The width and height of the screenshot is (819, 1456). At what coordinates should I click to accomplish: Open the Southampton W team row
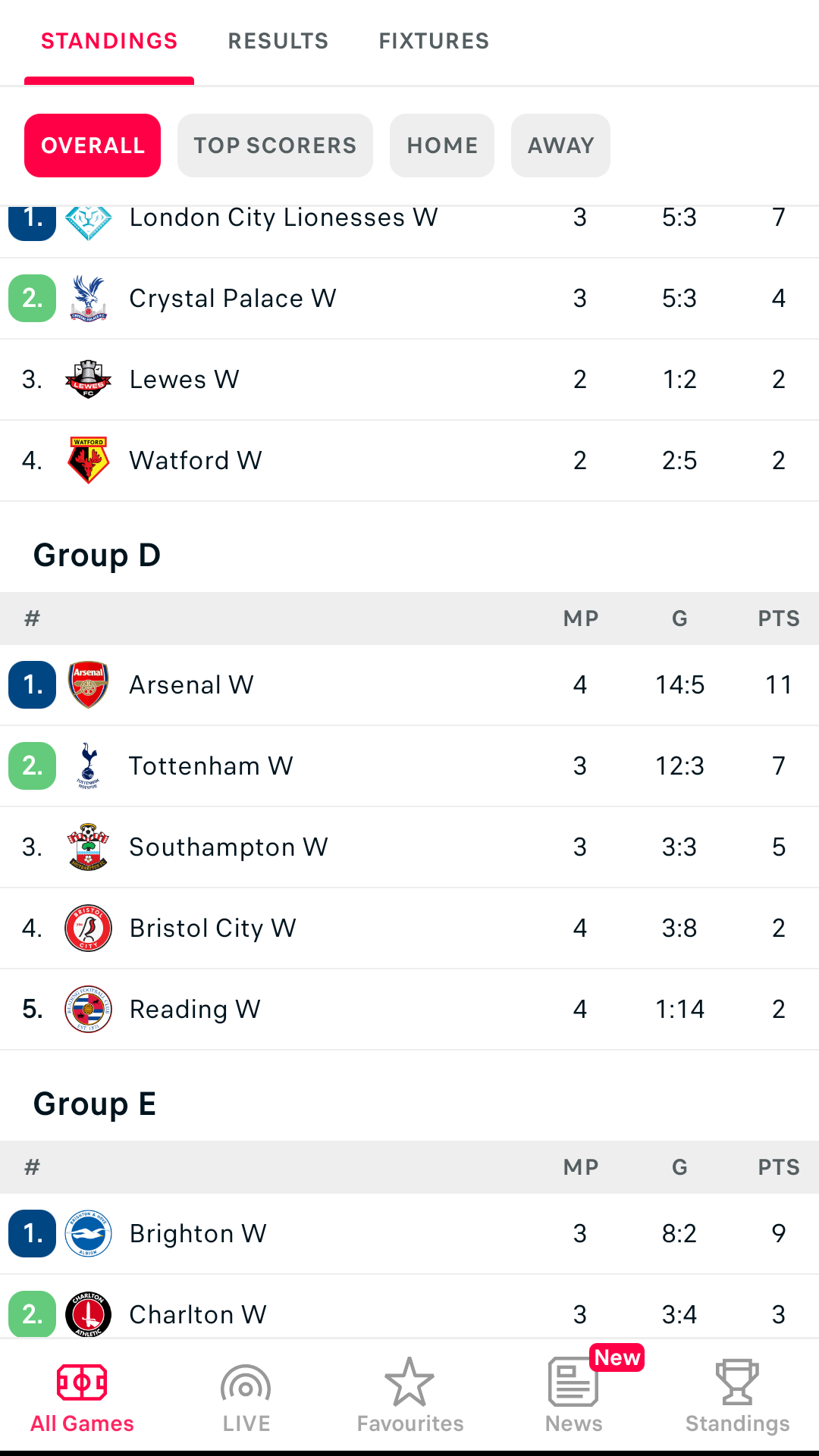pos(409,847)
